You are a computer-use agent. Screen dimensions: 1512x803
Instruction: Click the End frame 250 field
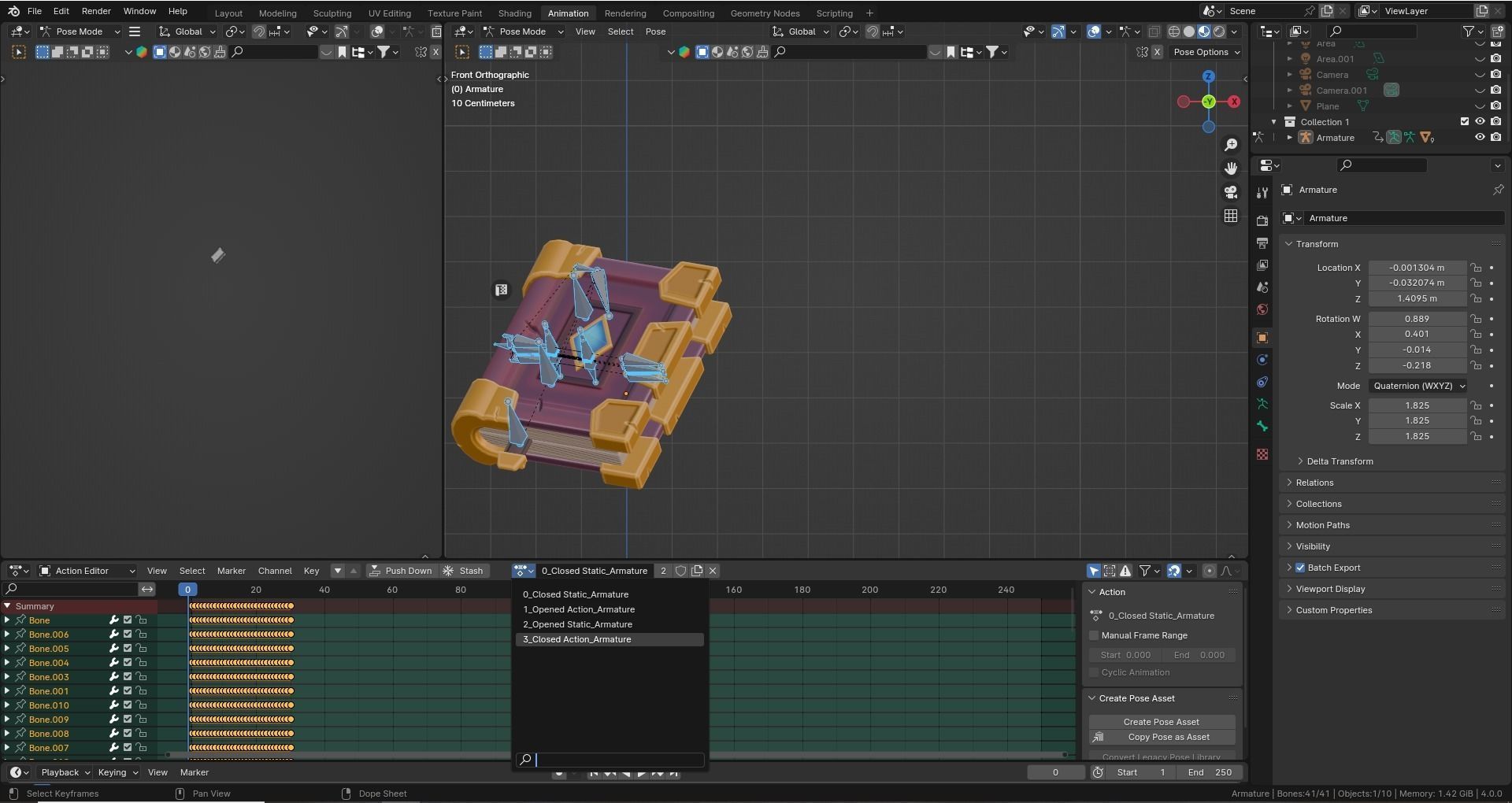tap(1210, 772)
